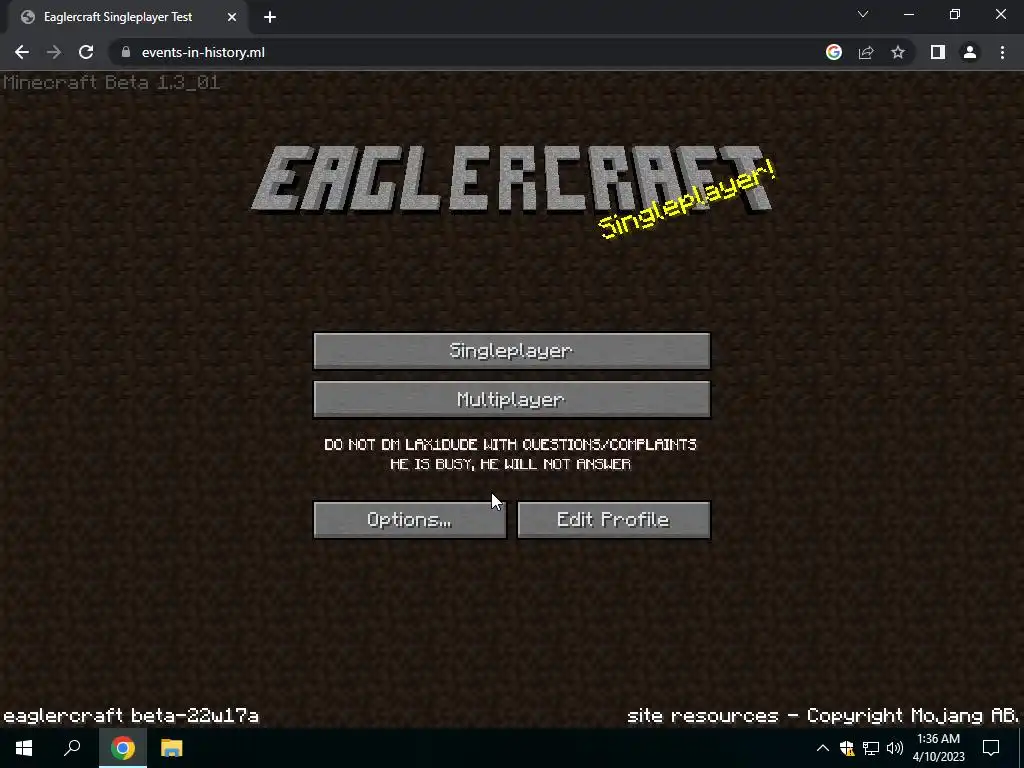Open the clock showing 1:36 AM

coord(938,748)
